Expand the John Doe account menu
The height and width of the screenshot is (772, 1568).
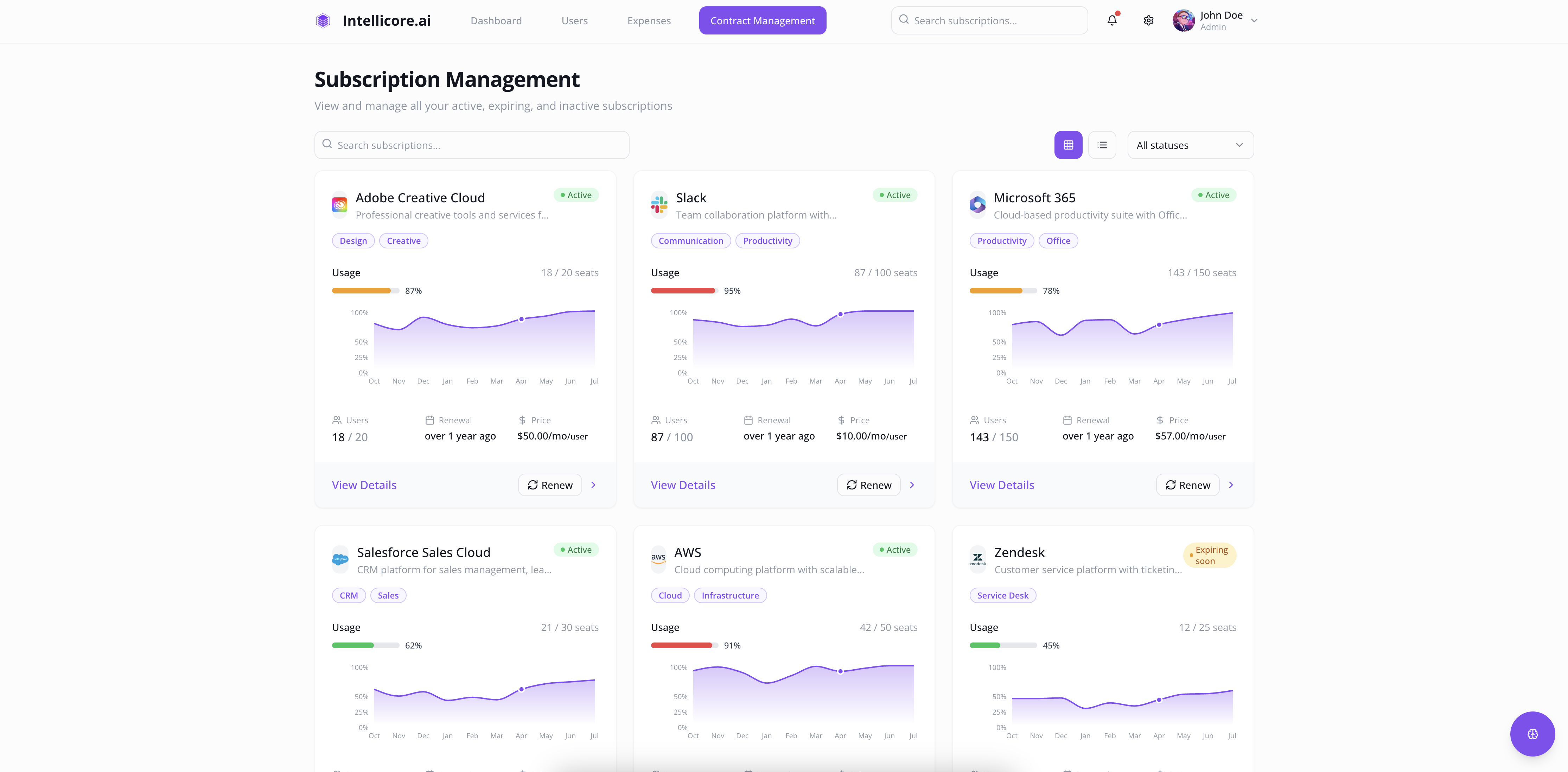1254,20
